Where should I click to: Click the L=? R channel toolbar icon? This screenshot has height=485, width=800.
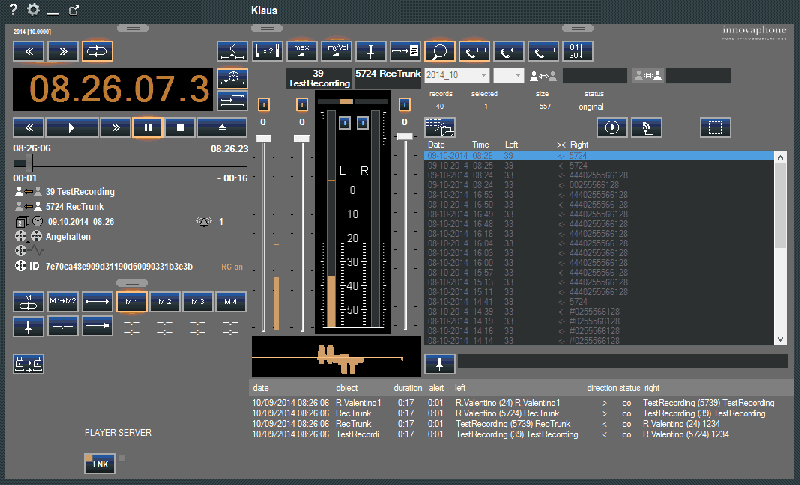267,52
